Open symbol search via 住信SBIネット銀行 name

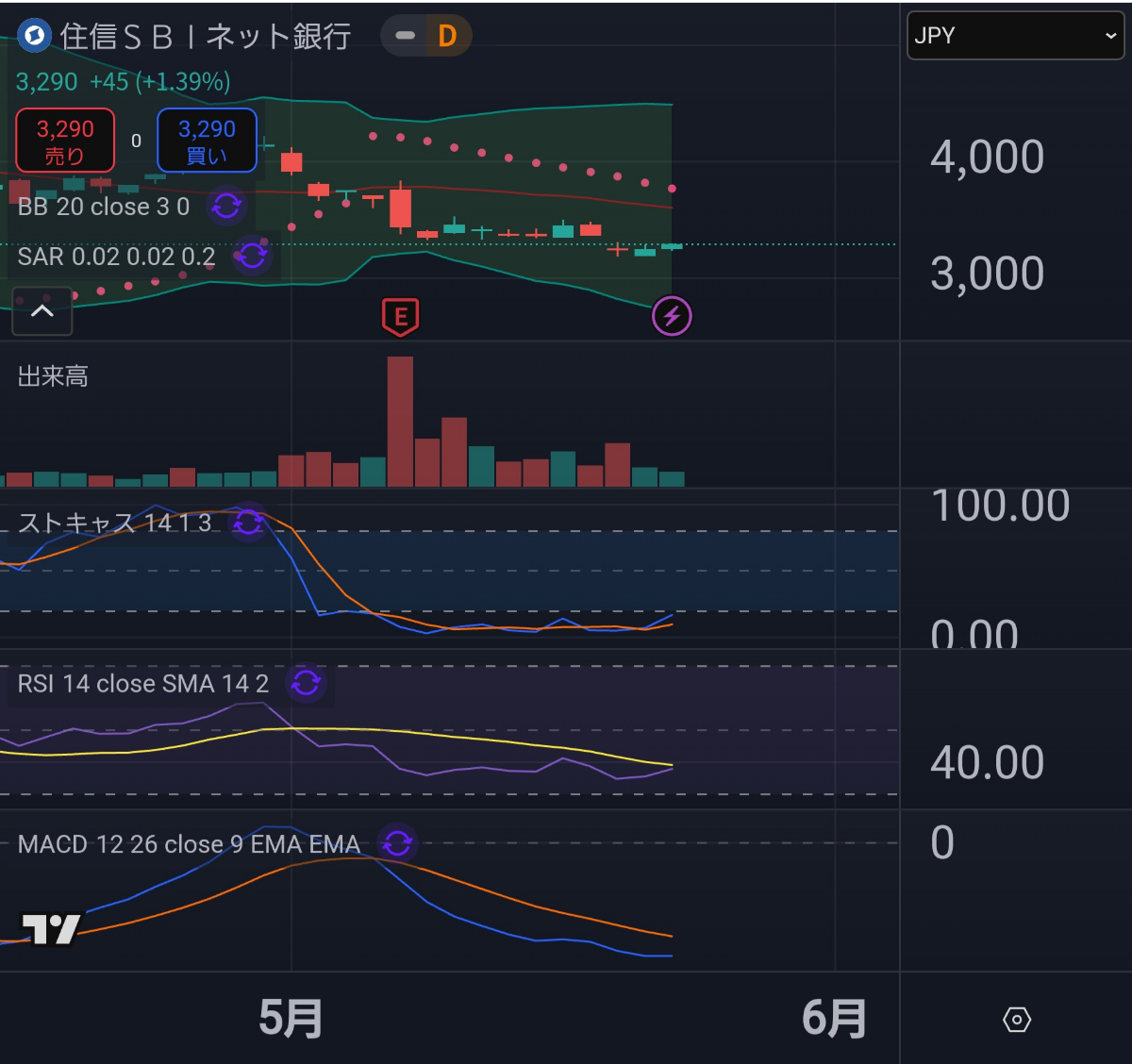(x=206, y=36)
